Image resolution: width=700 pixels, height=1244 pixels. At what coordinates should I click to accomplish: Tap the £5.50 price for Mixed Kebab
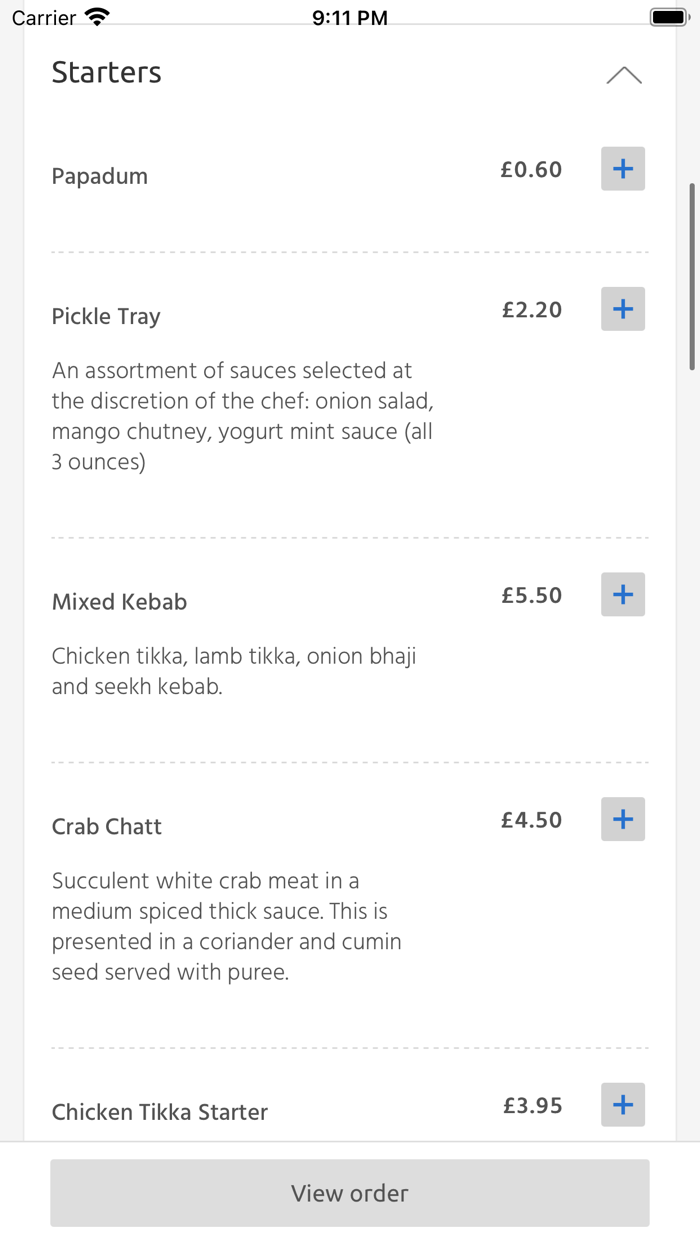click(x=532, y=594)
